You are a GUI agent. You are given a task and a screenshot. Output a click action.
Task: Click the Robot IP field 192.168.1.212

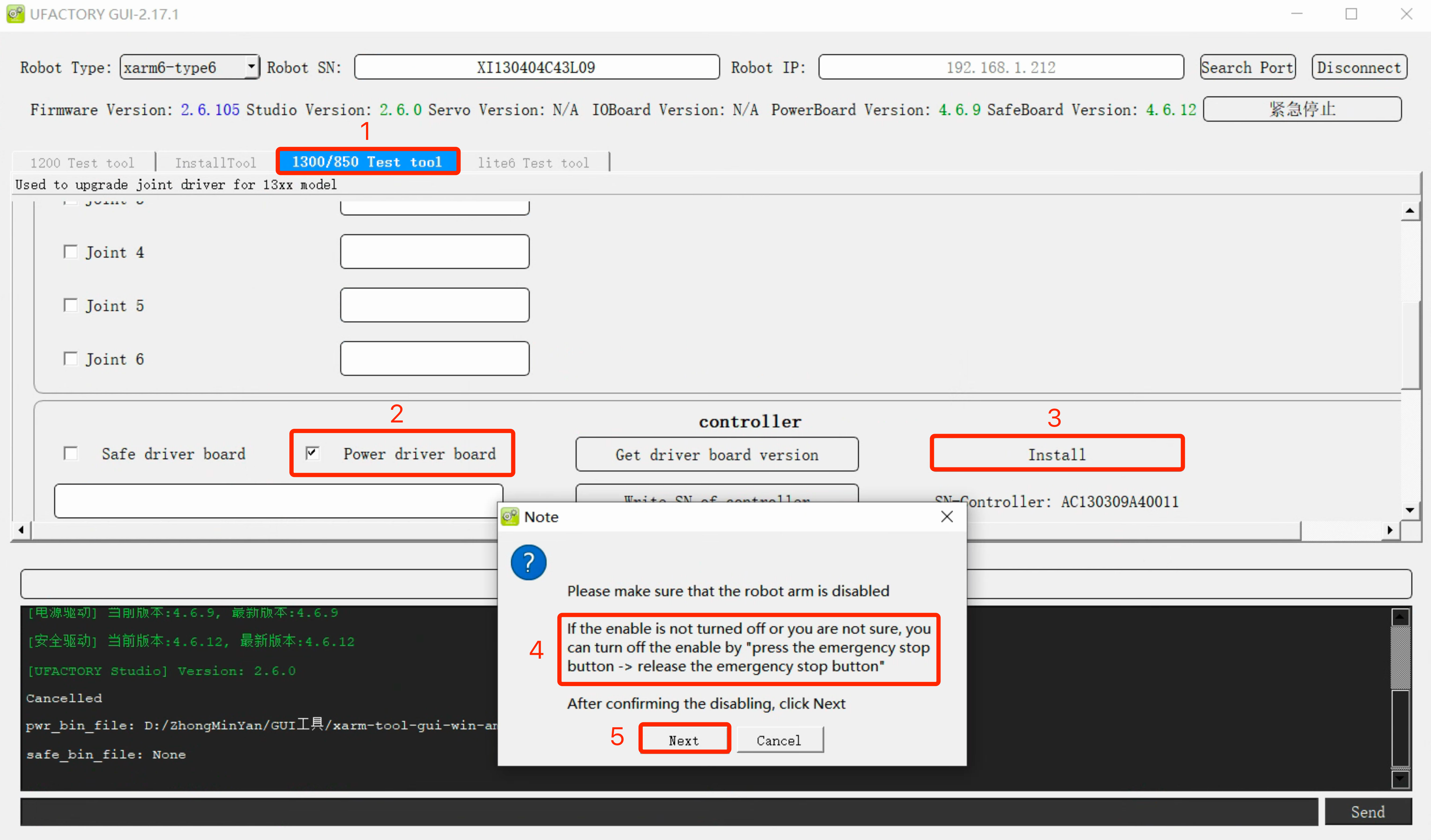click(x=1001, y=67)
